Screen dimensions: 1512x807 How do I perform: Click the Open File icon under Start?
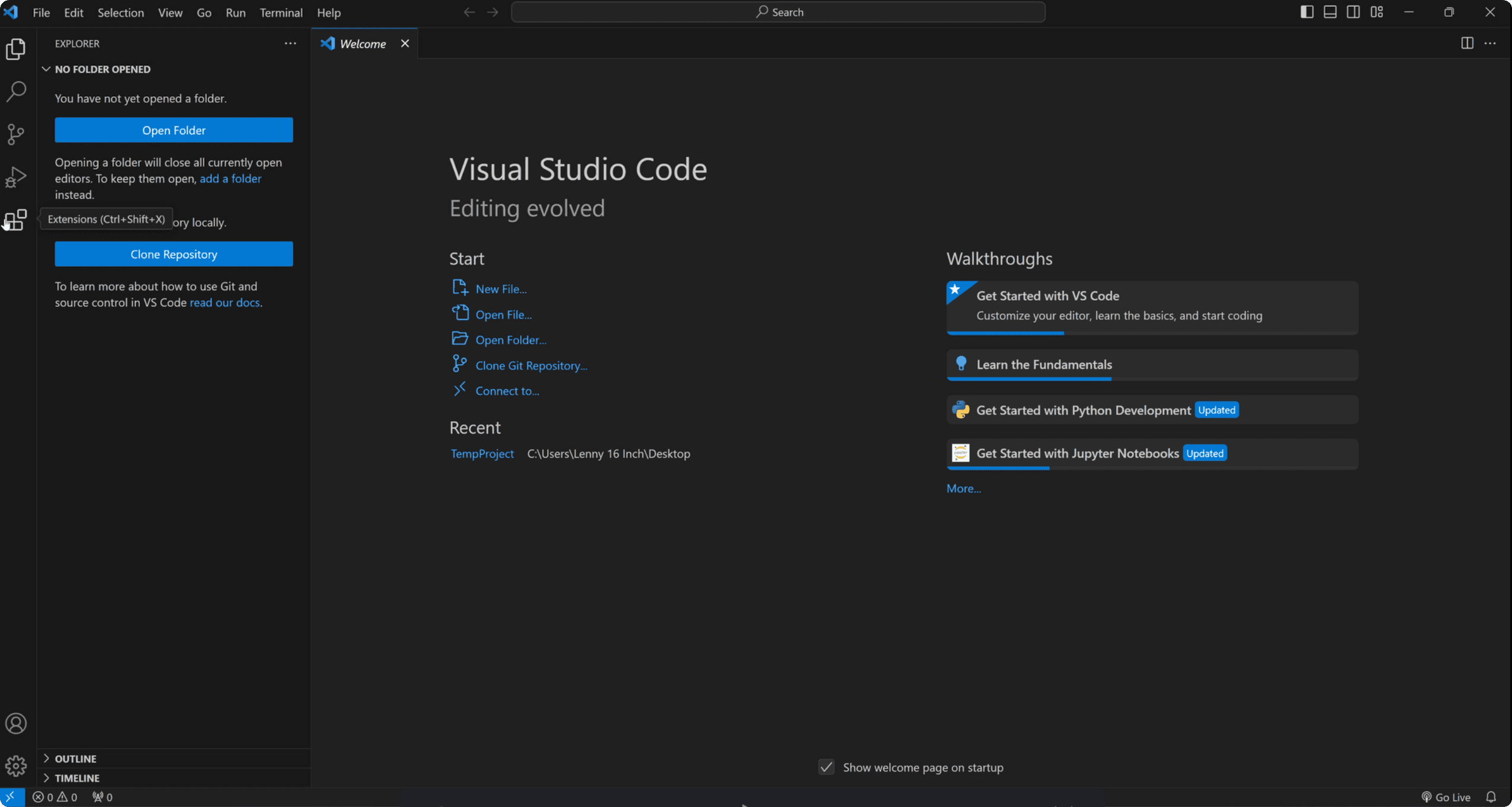[x=460, y=313]
